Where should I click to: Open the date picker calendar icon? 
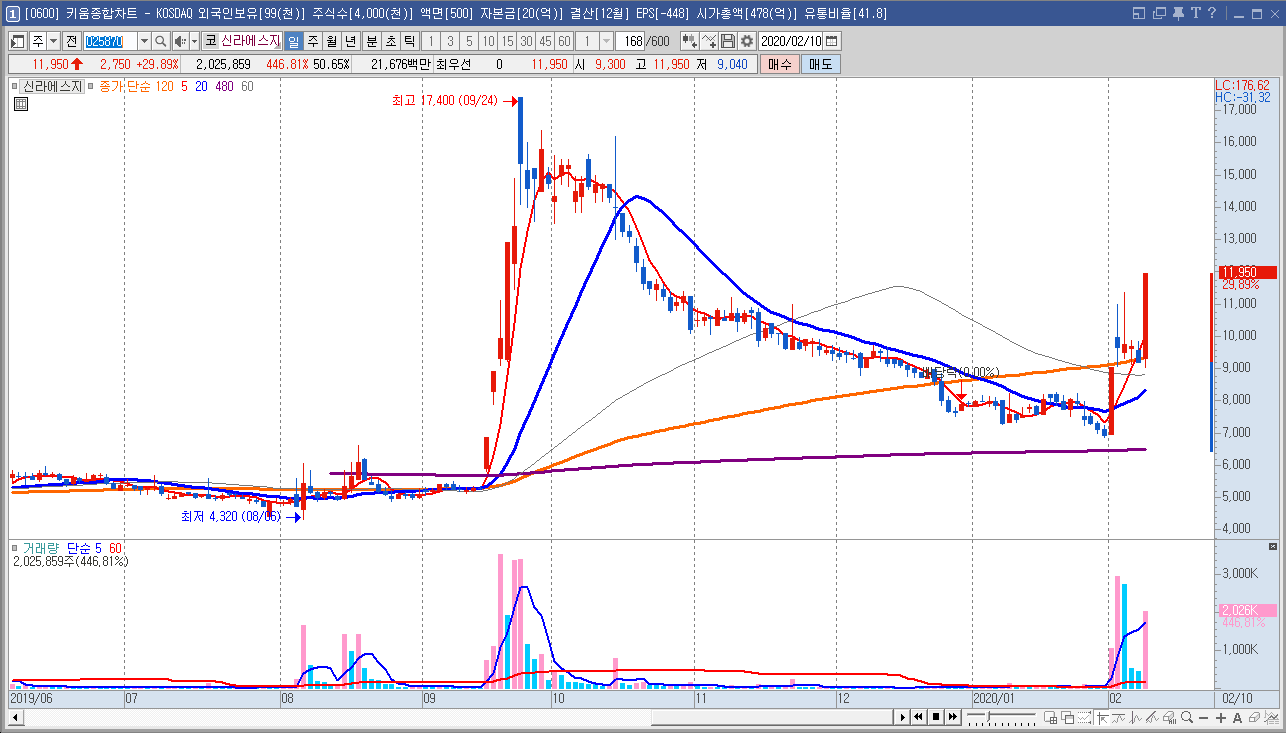pyautogui.click(x=832, y=41)
